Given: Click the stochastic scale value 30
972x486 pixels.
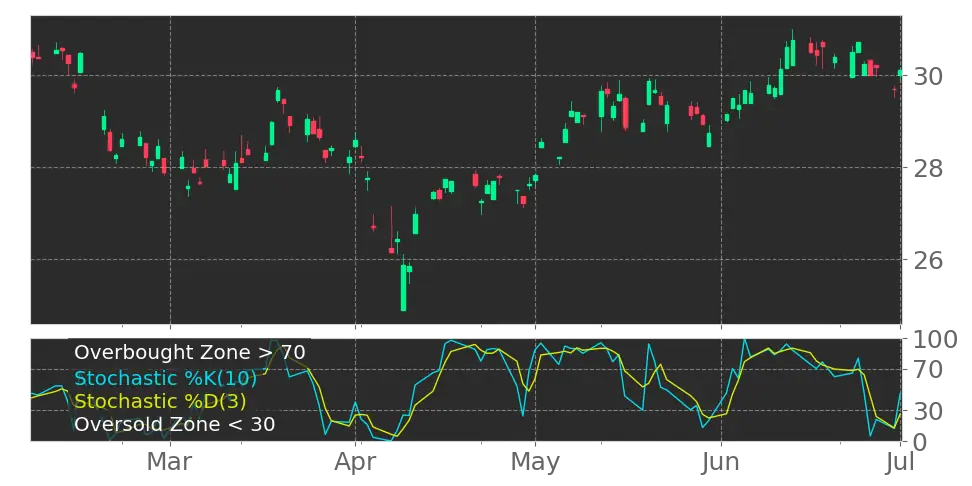Looking at the screenshot, I should (928, 411).
